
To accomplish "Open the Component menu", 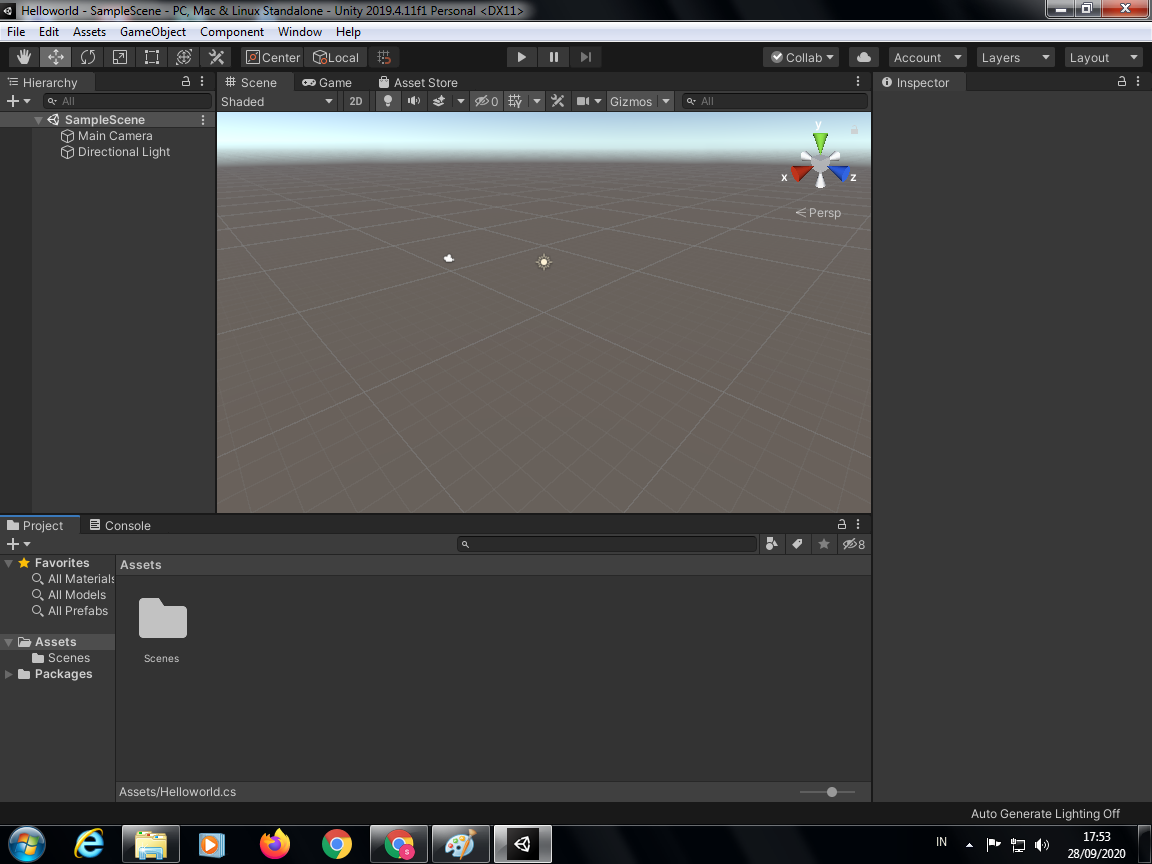I will [x=232, y=32].
